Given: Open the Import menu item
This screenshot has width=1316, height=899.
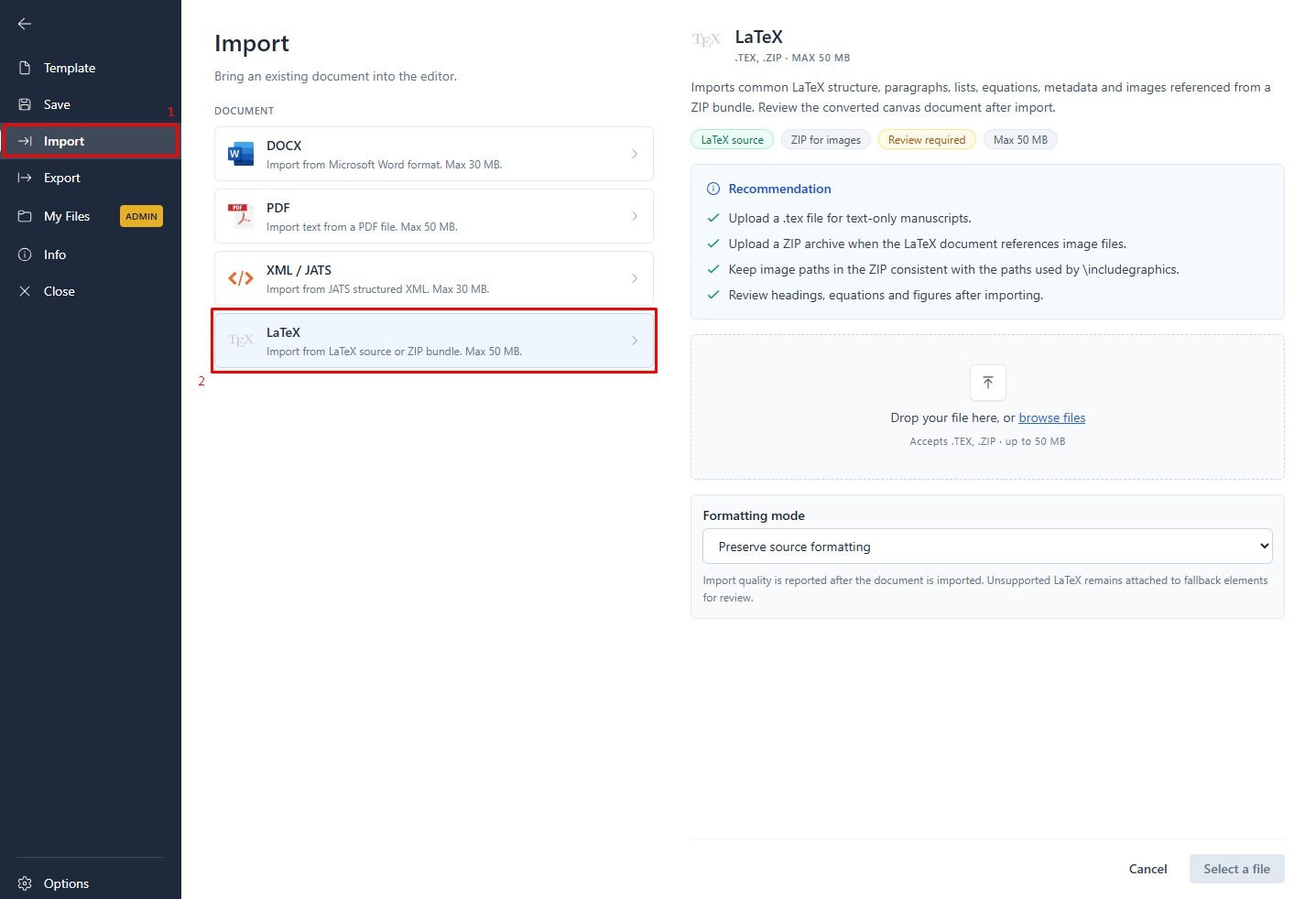Looking at the screenshot, I should 91,141.
